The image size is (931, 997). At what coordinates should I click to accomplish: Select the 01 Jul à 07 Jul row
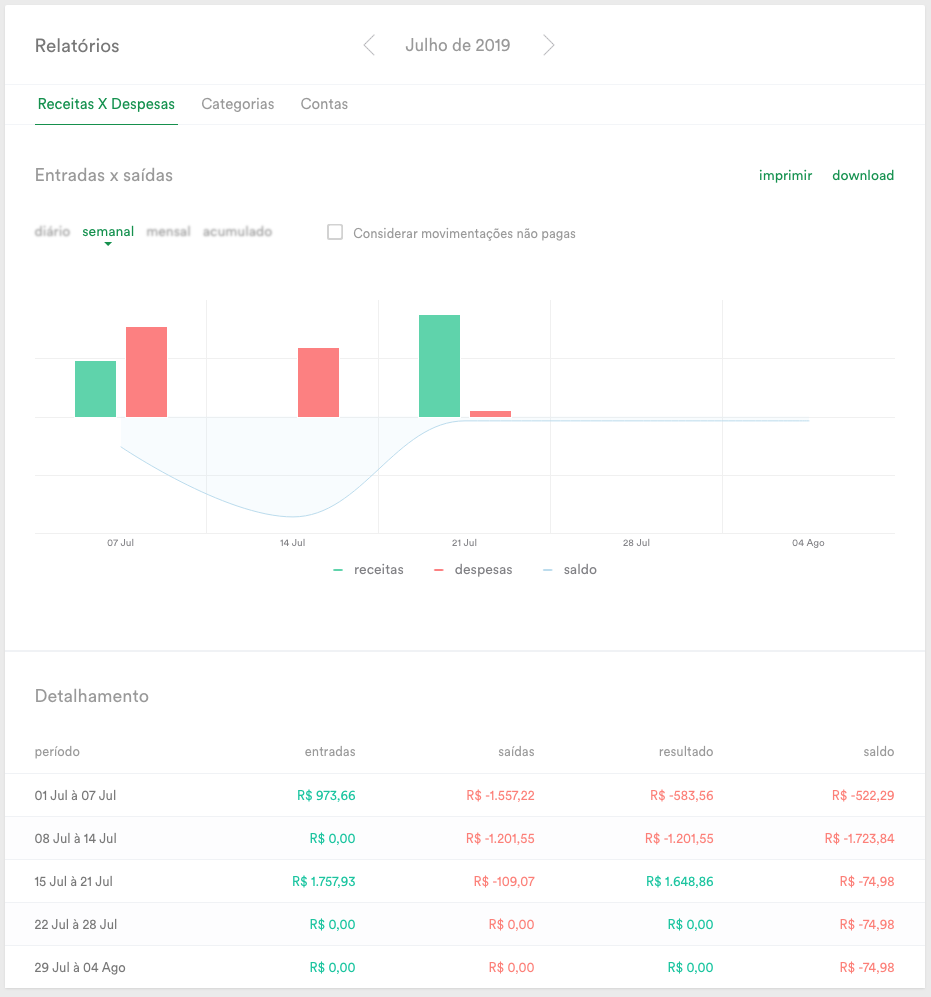465,795
